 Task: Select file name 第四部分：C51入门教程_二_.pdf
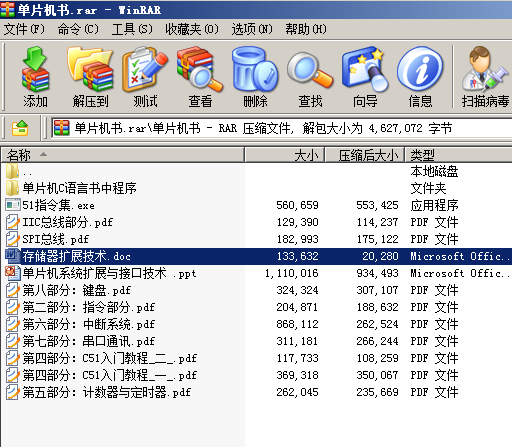[x=109, y=358]
